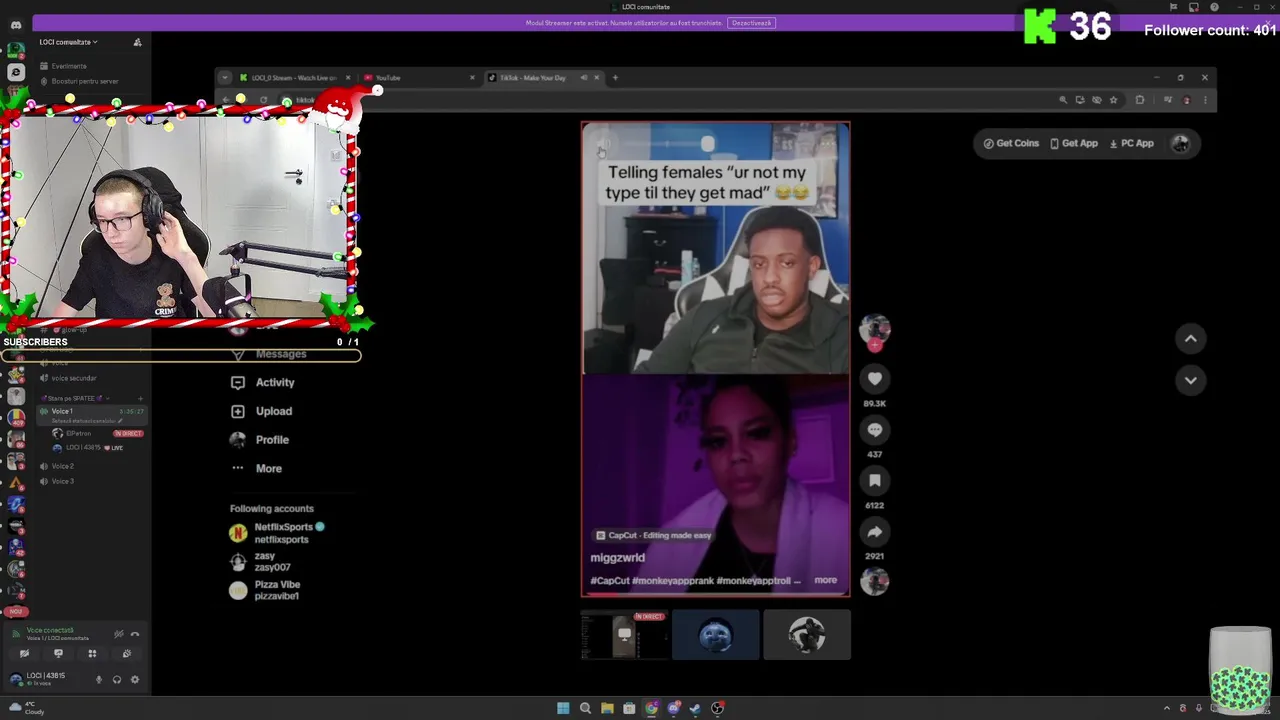Open File Explorer from the taskbar
The width and height of the screenshot is (1280, 720).
(607, 708)
